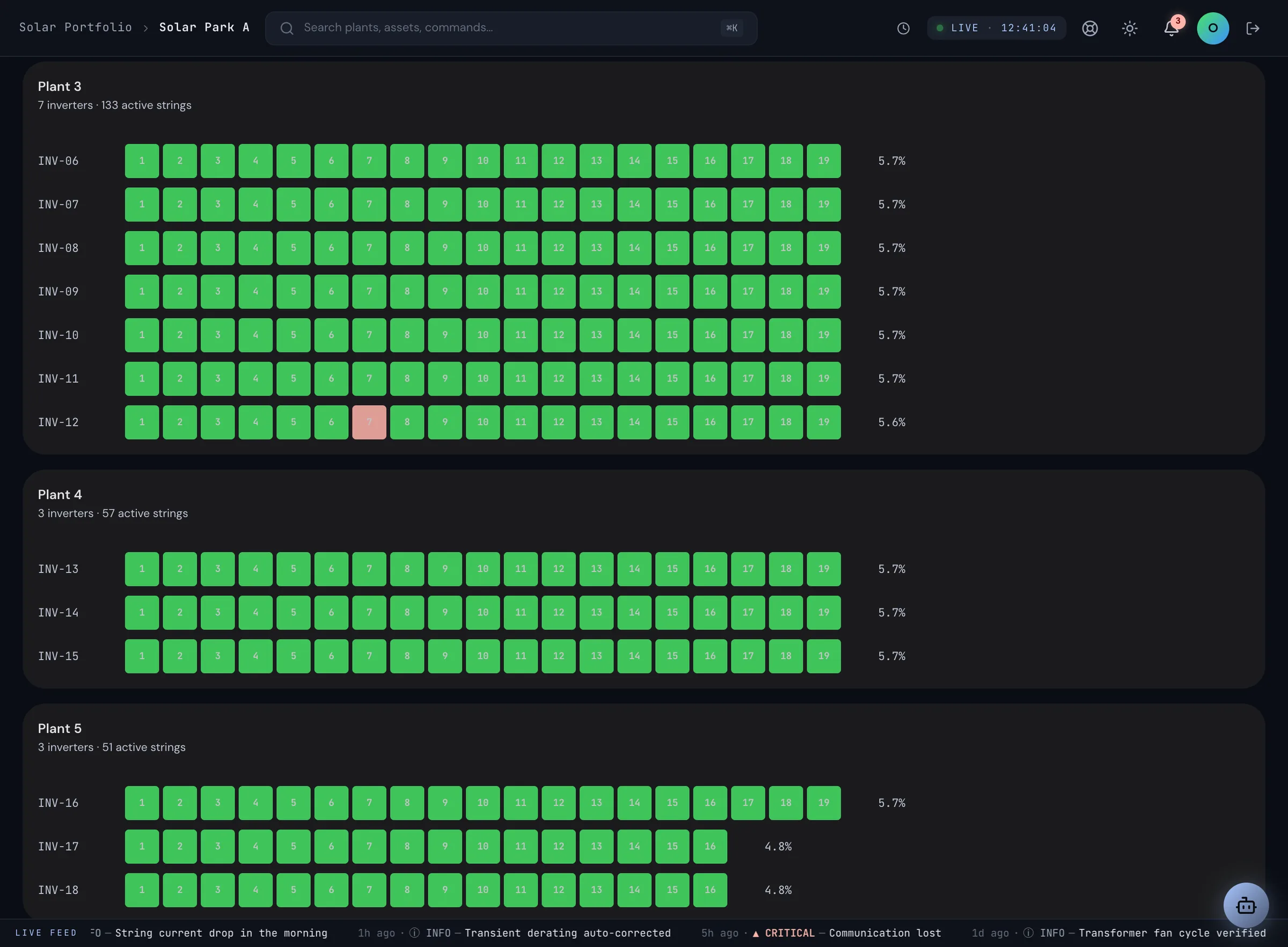Open the CRITICAL Communication lost feed item
Viewport: 1288px width, 947px height.
click(x=822, y=933)
